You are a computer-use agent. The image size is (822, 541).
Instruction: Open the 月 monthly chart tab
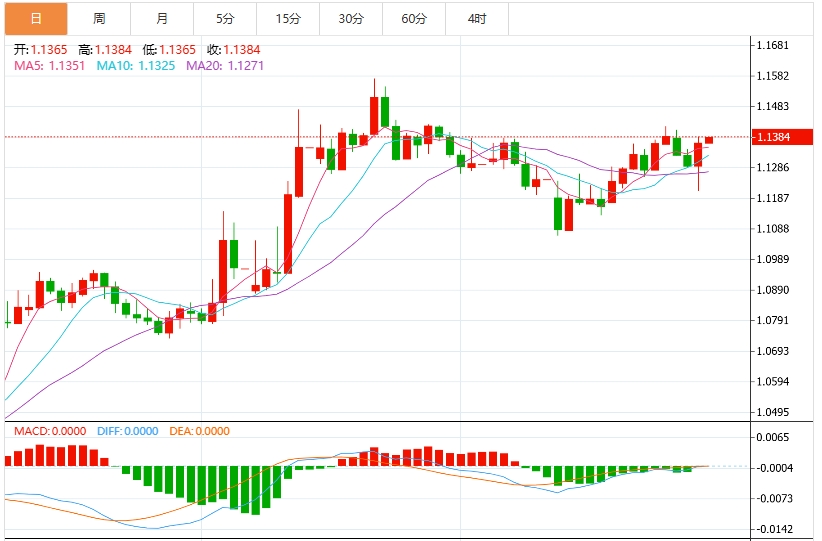[x=162, y=19]
